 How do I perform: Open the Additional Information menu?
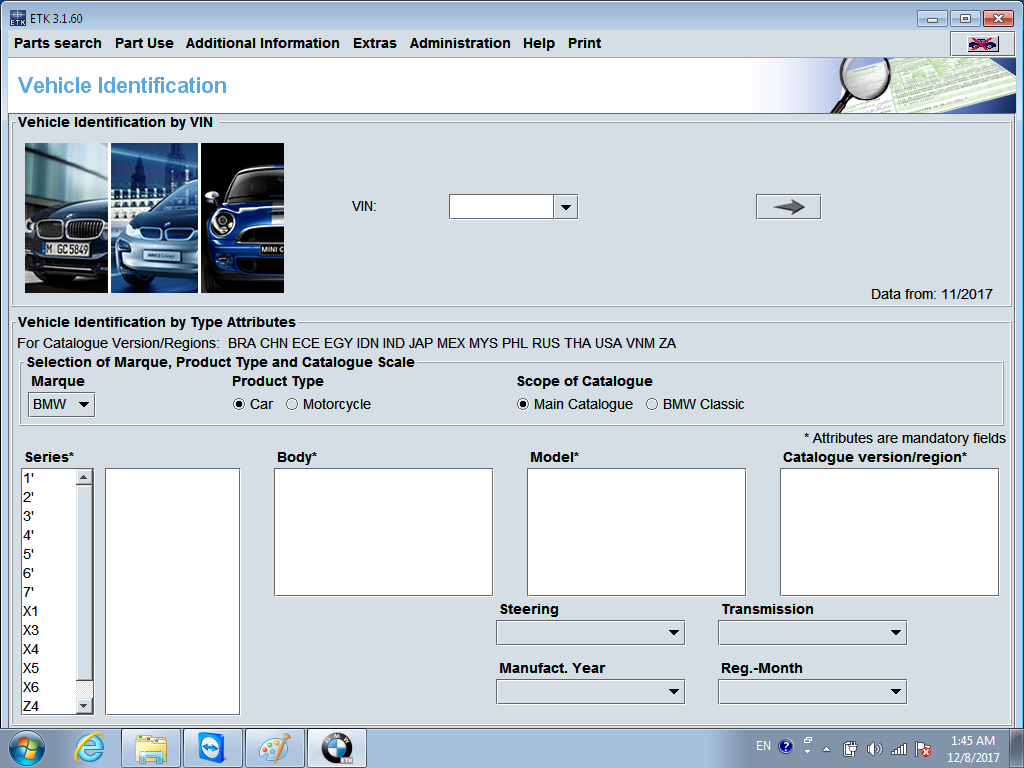263,43
